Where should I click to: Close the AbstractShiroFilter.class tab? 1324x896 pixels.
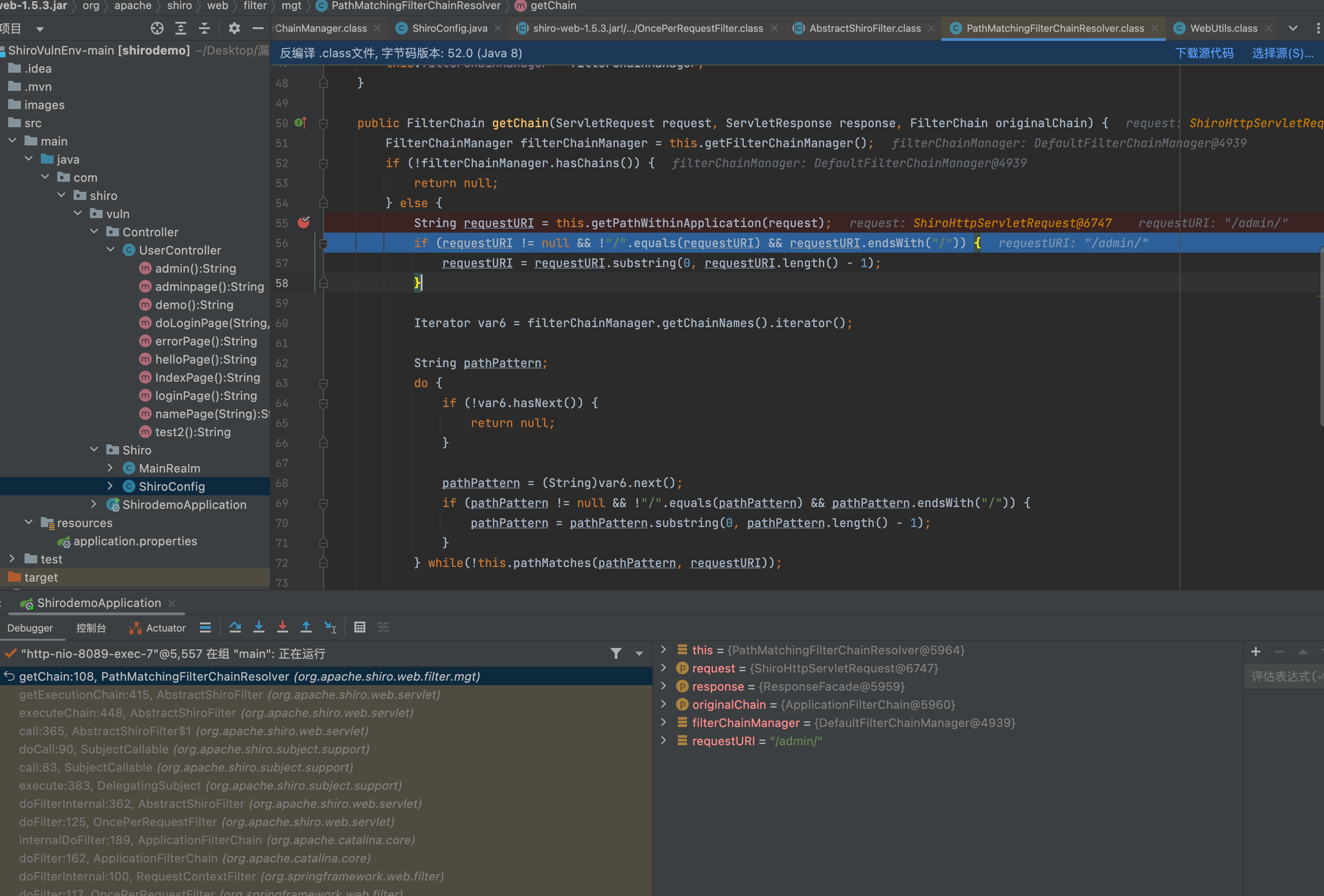[931, 28]
